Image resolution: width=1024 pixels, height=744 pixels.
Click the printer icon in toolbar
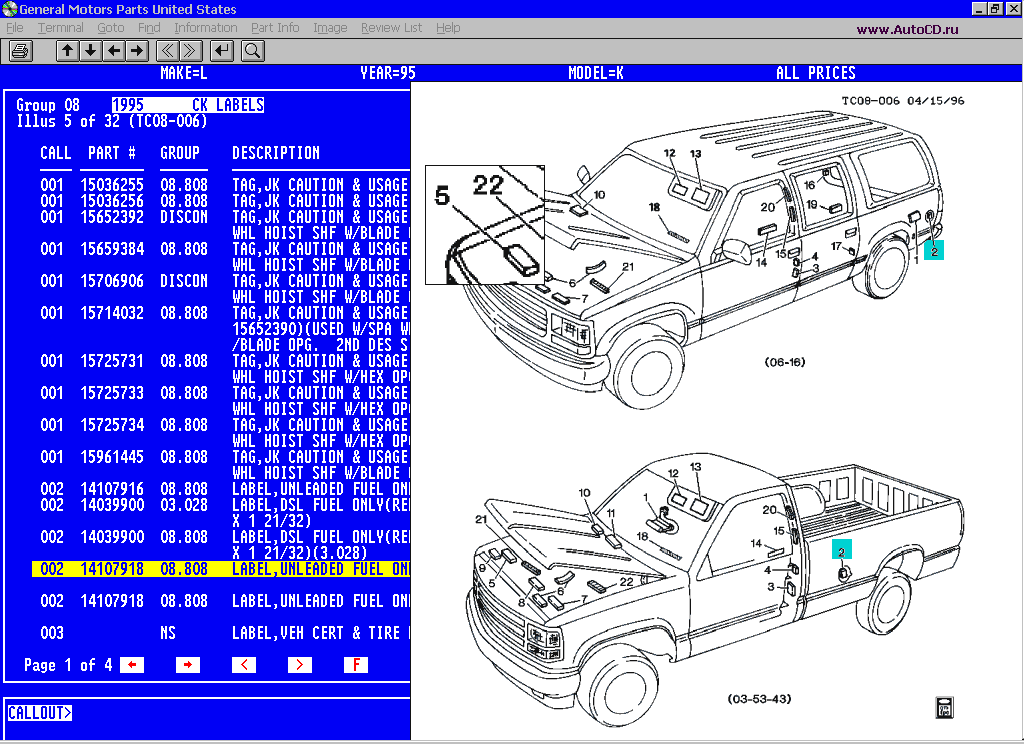pyautogui.click(x=20, y=50)
